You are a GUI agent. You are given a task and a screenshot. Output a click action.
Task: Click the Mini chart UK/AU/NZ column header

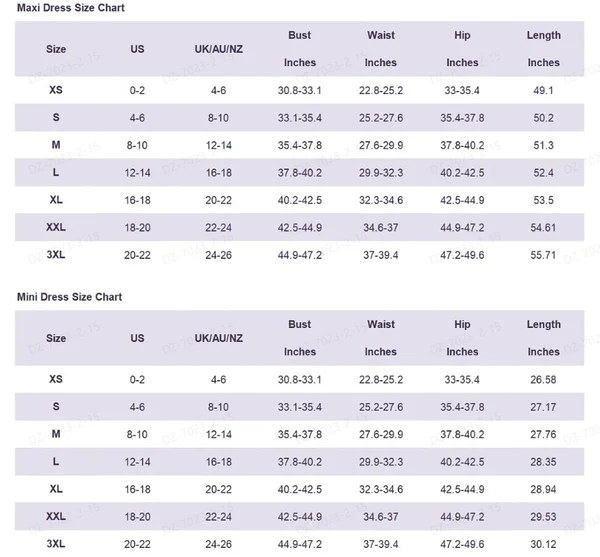tap(218, 338)
